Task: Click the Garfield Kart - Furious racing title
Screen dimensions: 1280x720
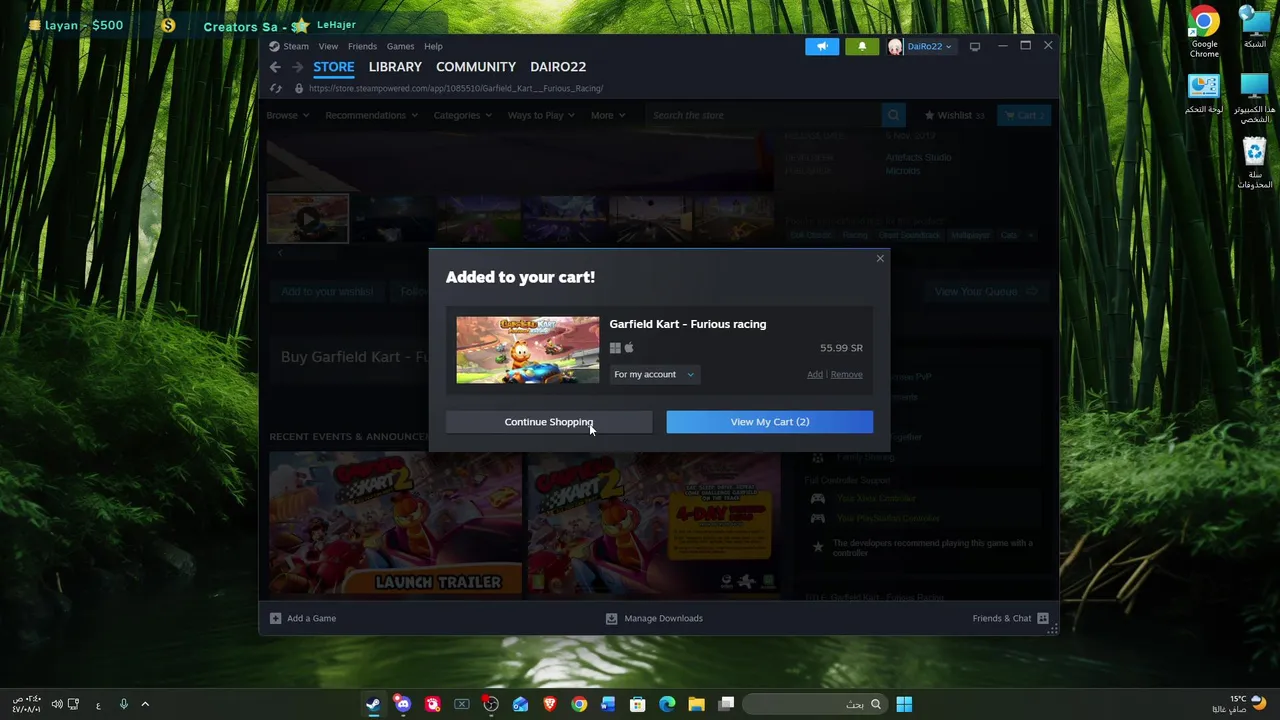Action: point(688,324)
